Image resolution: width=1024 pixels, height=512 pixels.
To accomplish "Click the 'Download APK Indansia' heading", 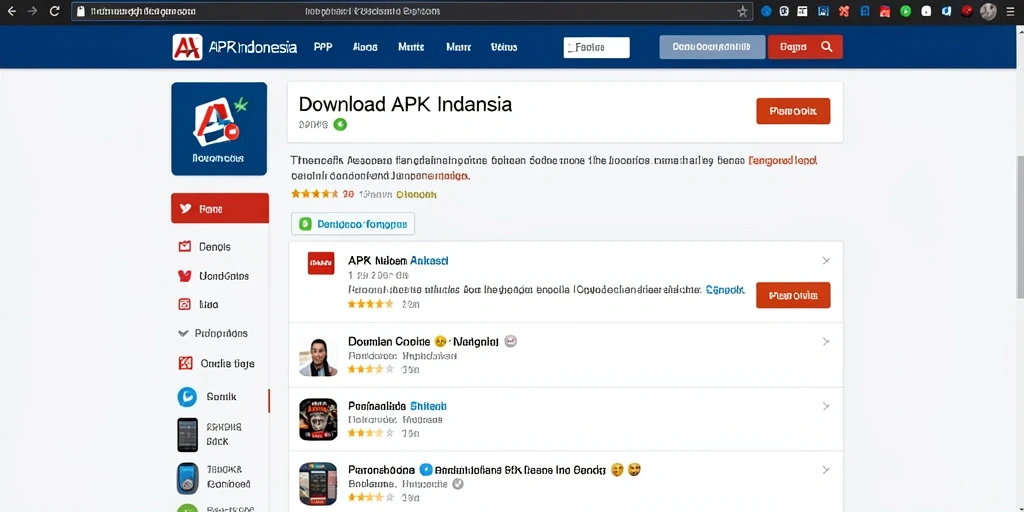I will [x=405, y=104].
